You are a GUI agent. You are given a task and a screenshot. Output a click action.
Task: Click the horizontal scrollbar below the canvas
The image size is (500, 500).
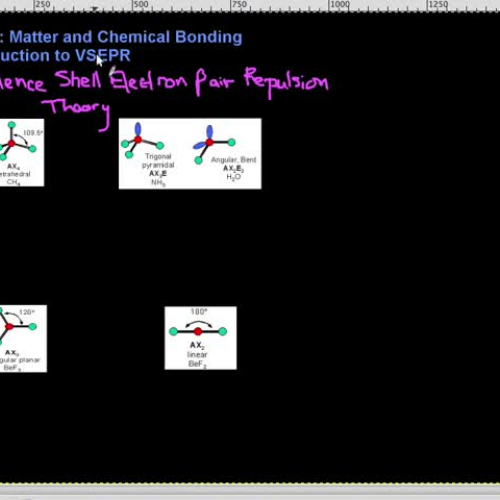coord(250,491)
